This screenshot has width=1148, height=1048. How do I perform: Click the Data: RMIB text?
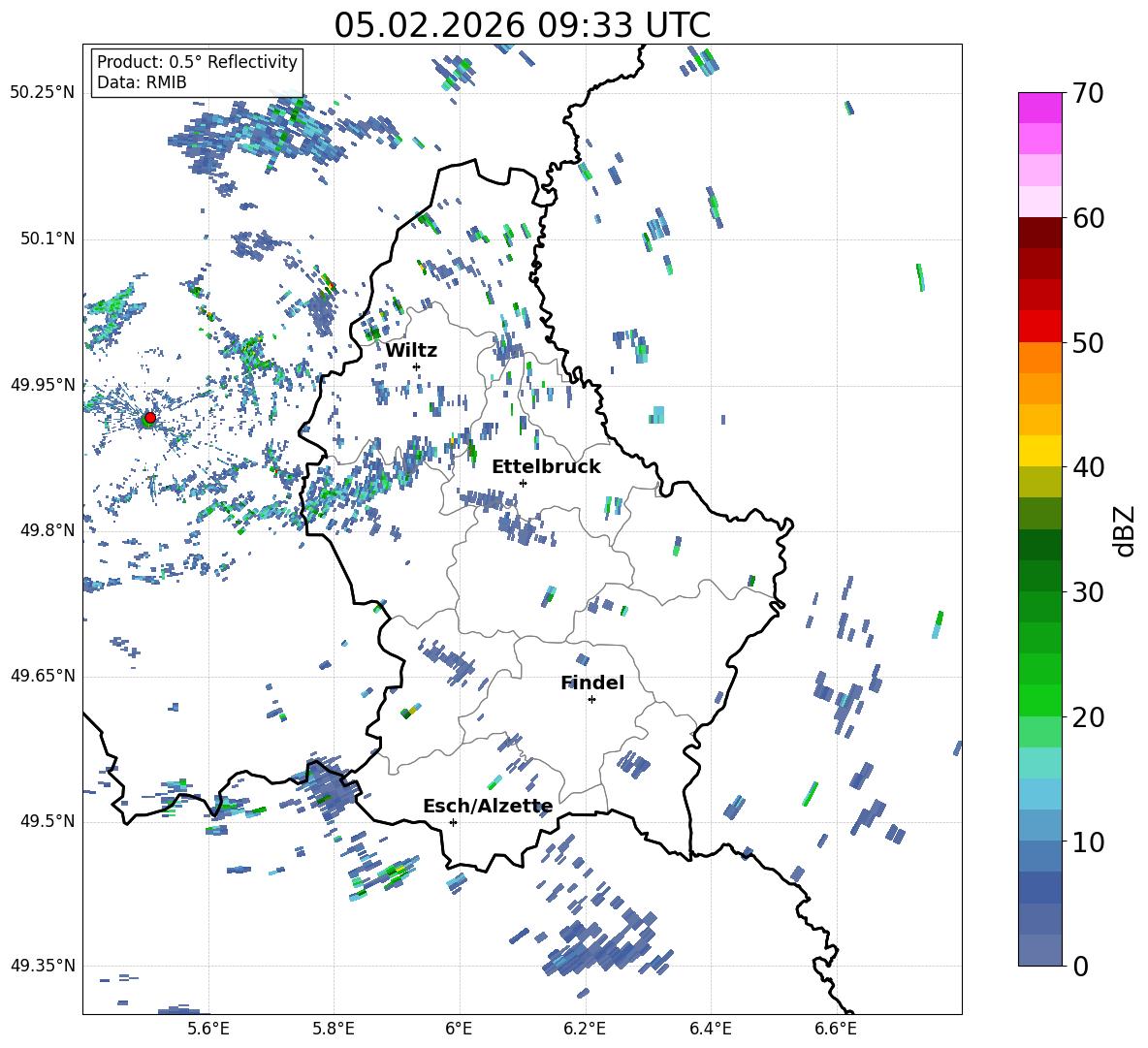[142, 82]
